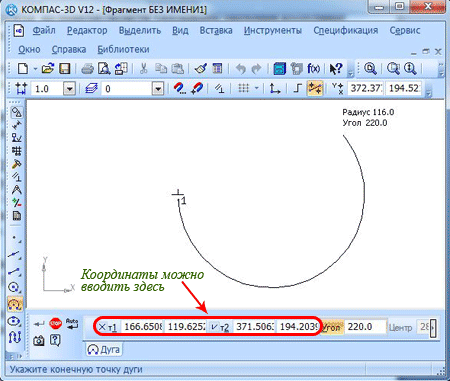
Task: Select the Circle tool
Action: [15, 287]
